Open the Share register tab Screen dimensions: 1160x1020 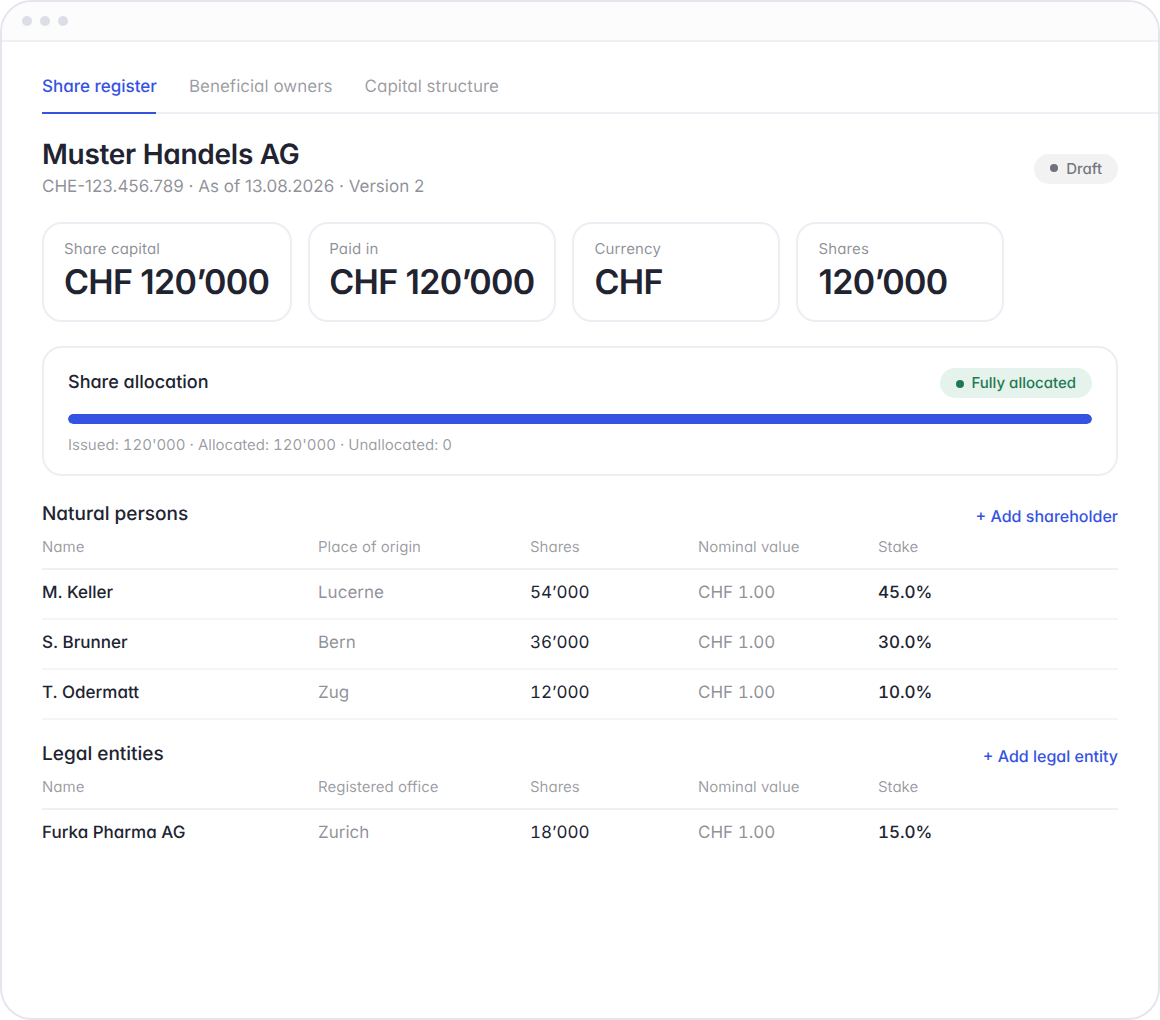point(99,87)
